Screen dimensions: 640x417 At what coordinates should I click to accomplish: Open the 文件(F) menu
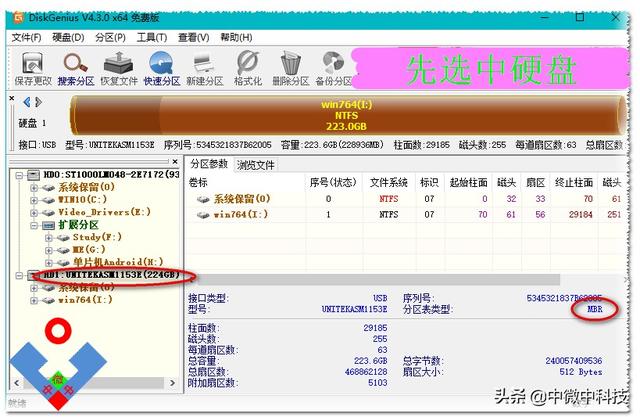pyautogui.click(x=26, y=38)
